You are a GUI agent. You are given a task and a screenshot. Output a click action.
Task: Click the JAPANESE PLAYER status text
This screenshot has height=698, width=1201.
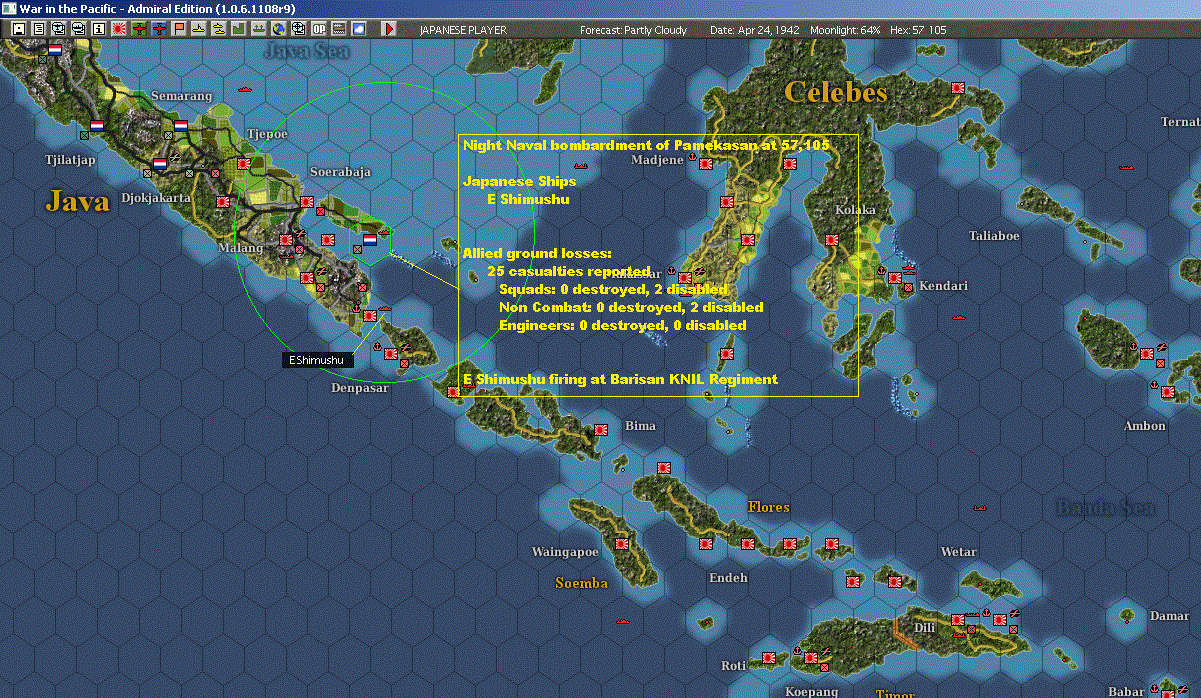[463, 30]
